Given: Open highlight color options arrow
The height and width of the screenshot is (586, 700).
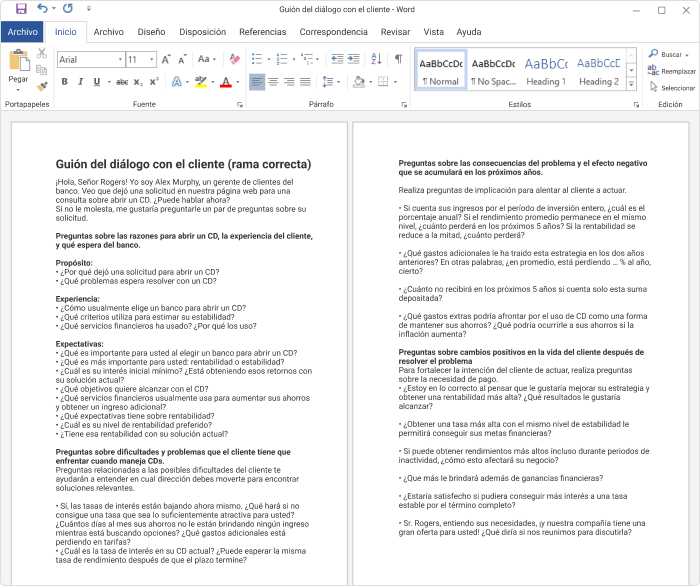Looking at the screenshot, I should (212, 82).
